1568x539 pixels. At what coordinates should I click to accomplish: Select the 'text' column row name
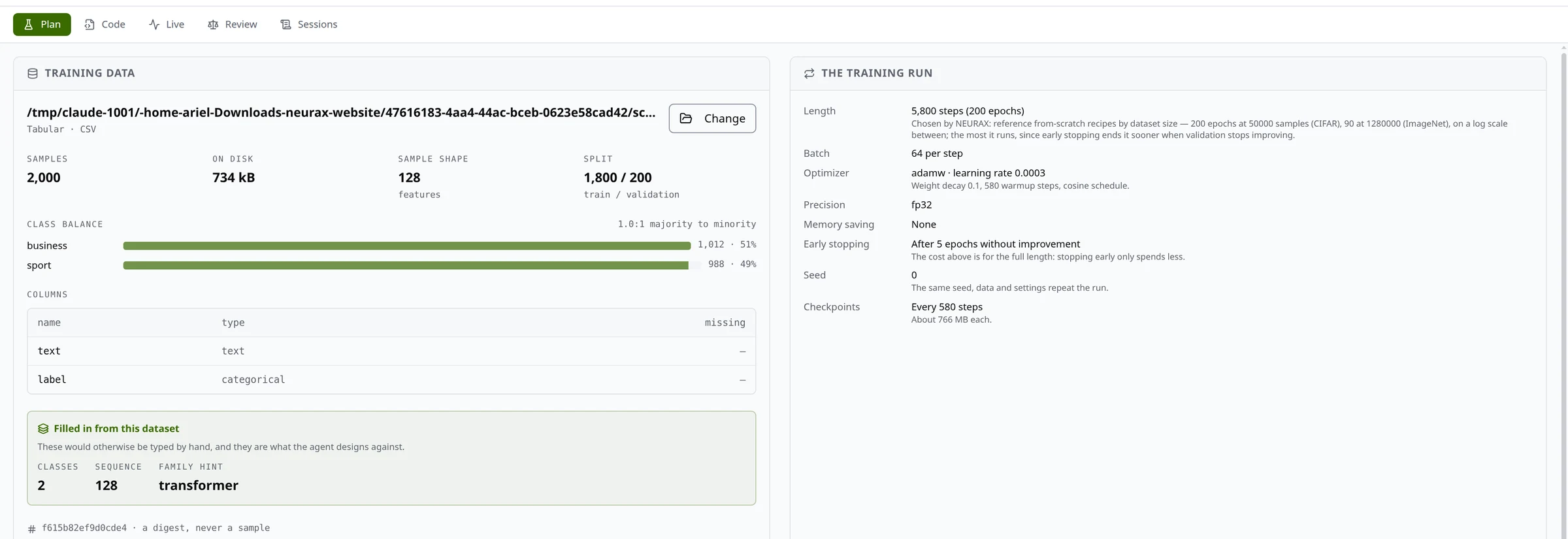point(49,351)
